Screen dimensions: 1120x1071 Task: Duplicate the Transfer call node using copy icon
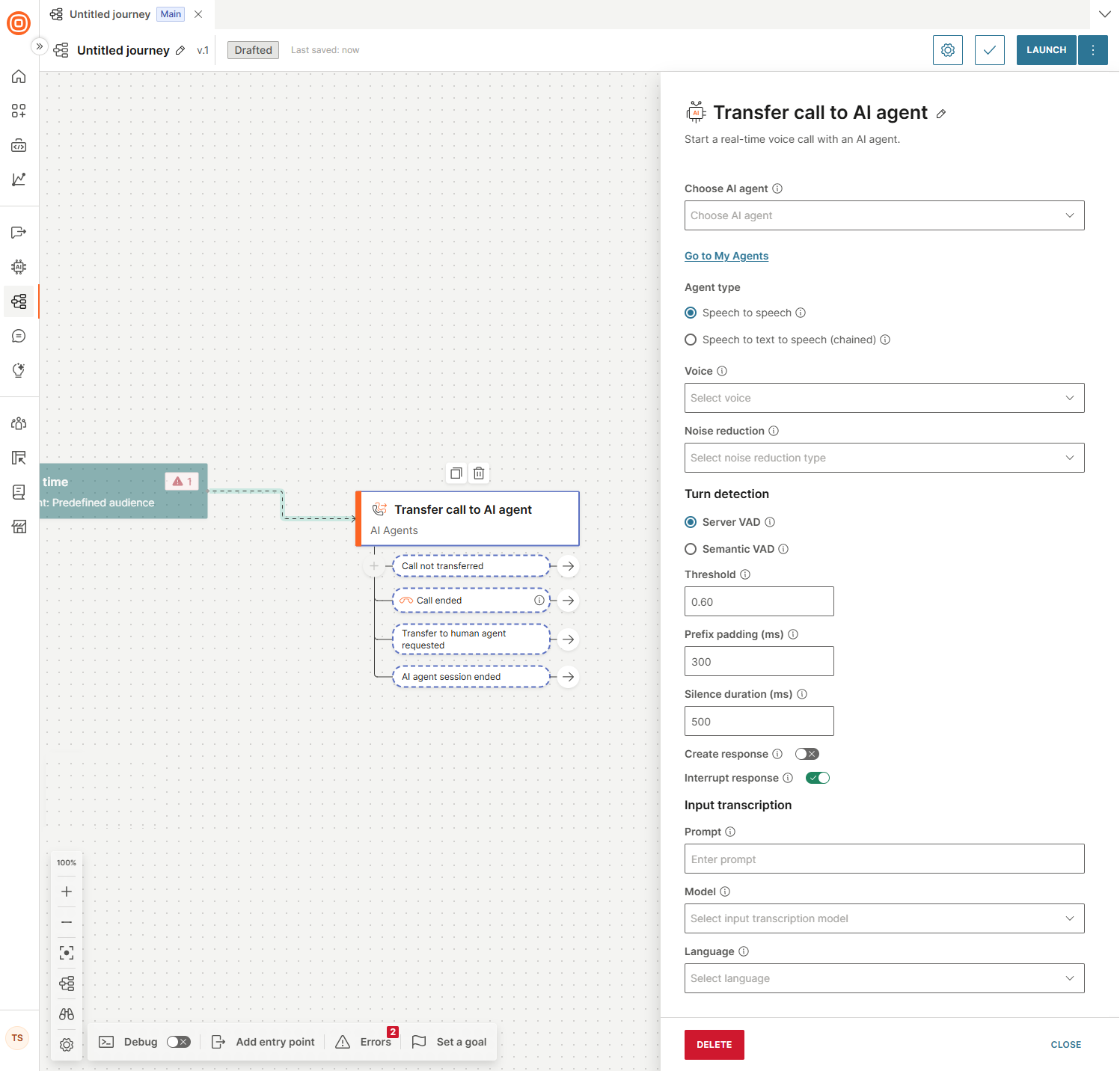(456, 473)
